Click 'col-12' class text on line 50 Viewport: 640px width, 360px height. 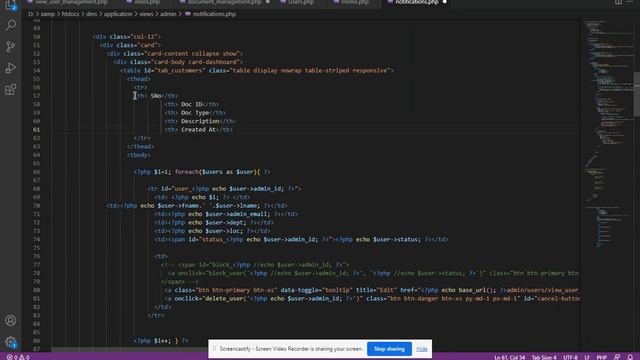144,37
